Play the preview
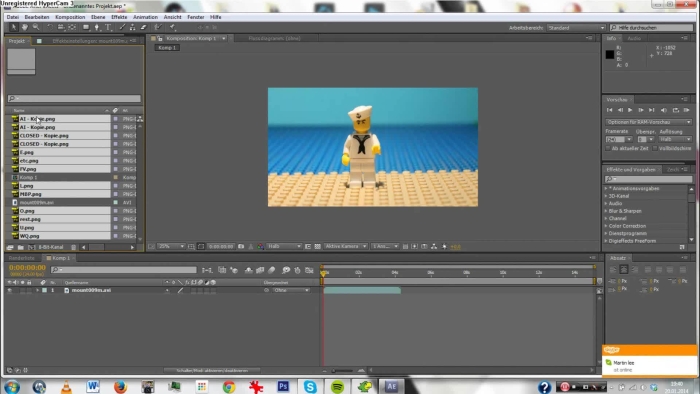 click(x=630, y=110)
